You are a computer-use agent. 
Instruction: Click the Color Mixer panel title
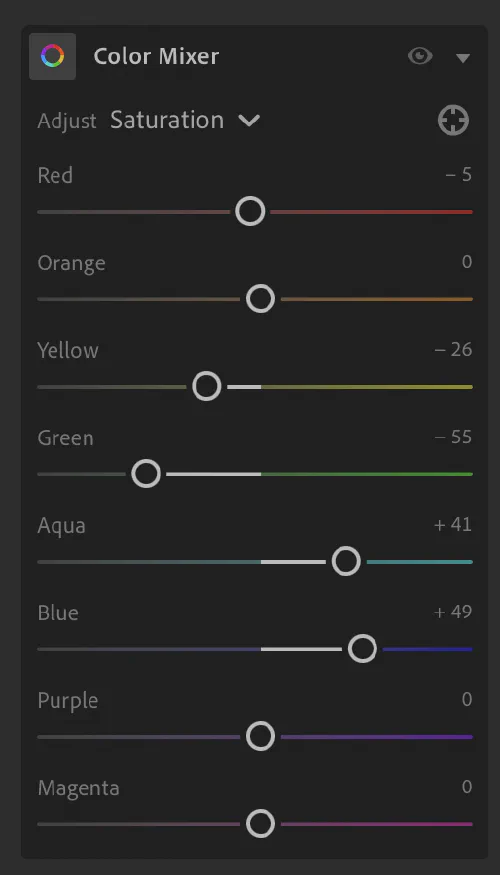click(x=156, y=56)
